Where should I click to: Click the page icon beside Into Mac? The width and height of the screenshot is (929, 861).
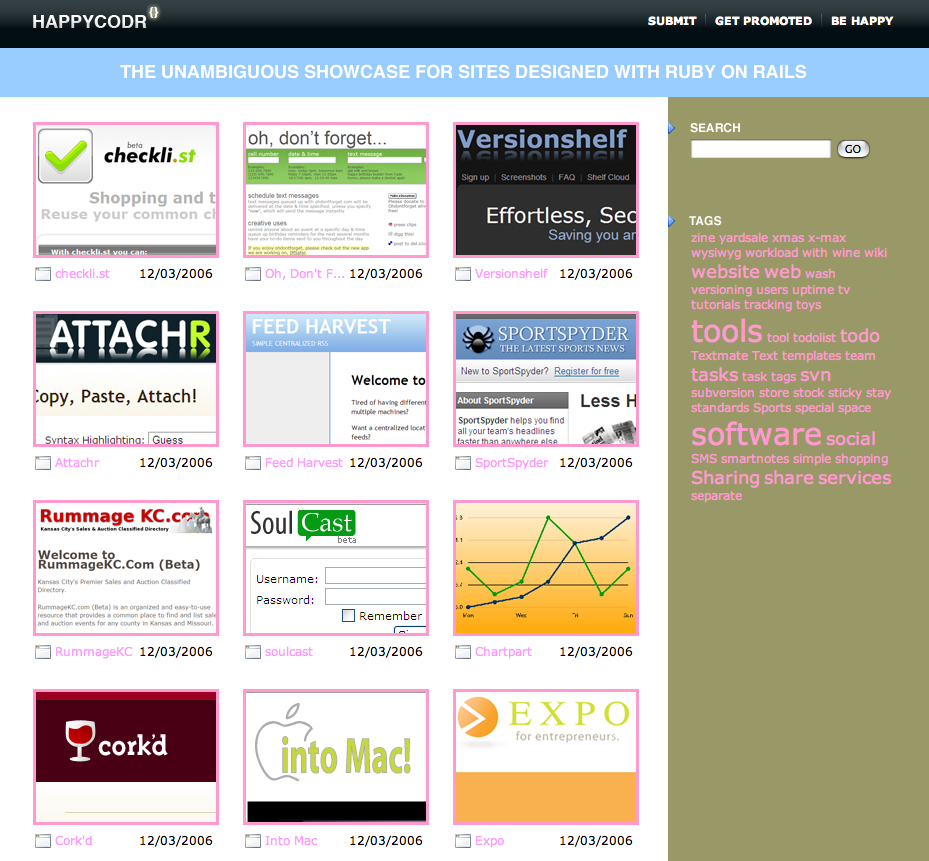[x=253, y=841]
